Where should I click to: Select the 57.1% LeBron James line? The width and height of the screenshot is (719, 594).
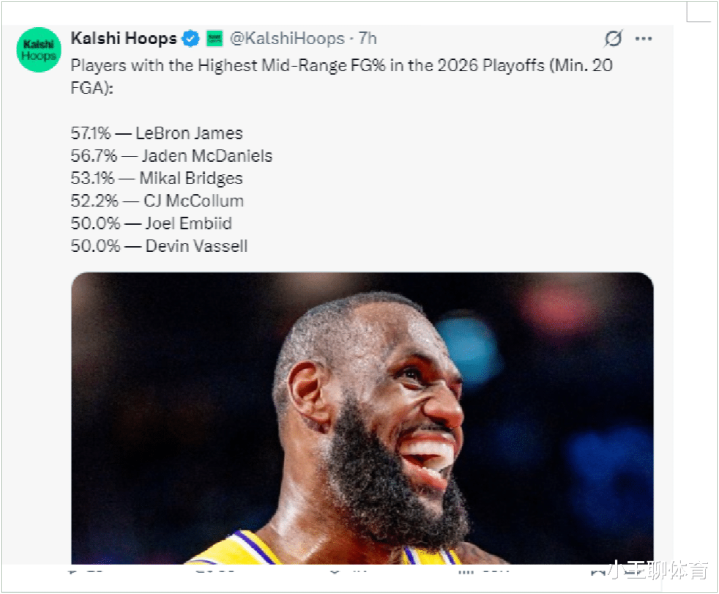156,133
